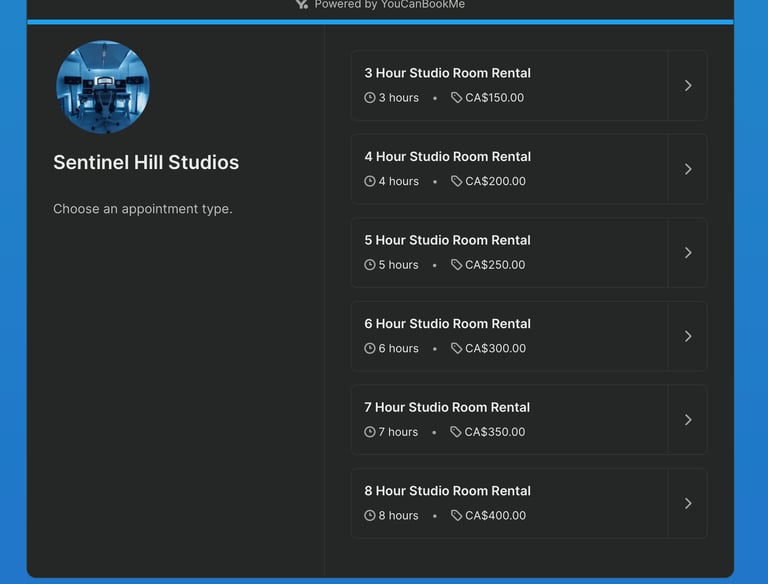Click the '8 hours' duration text

(x=399, y=515)
